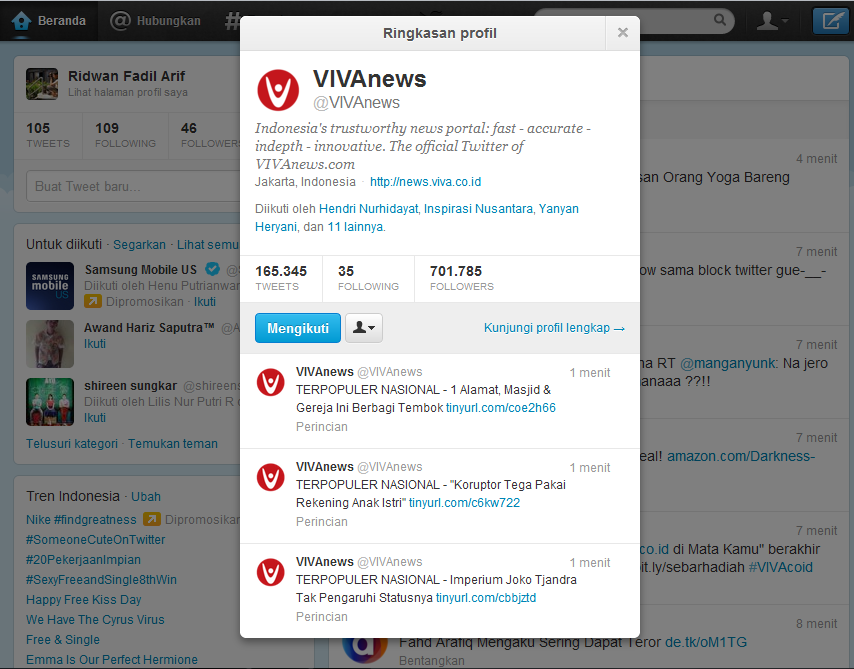This screenshot has height=669, width=854.
Task: Open tinyurl.com/c6kw722 link
Action: coord(464,503)
